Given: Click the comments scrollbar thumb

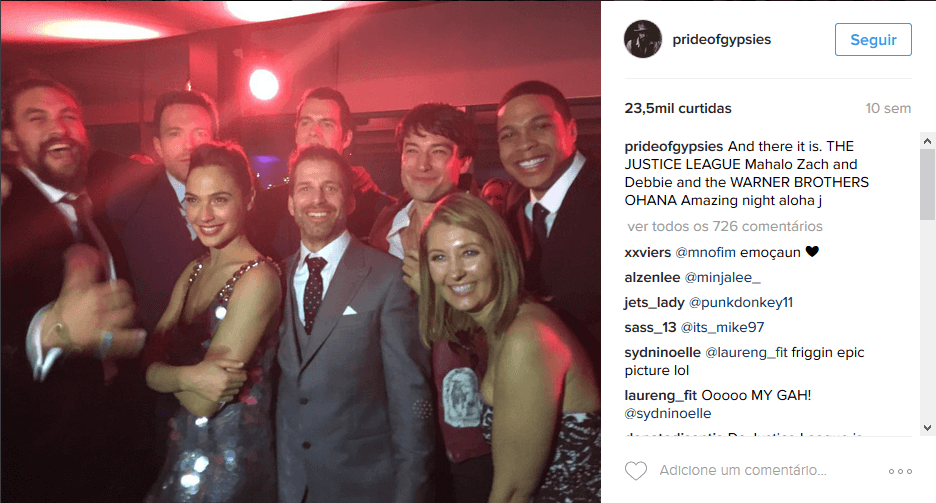Looking at the screenshot, I should pyautogui.click(x=927, y=184).
